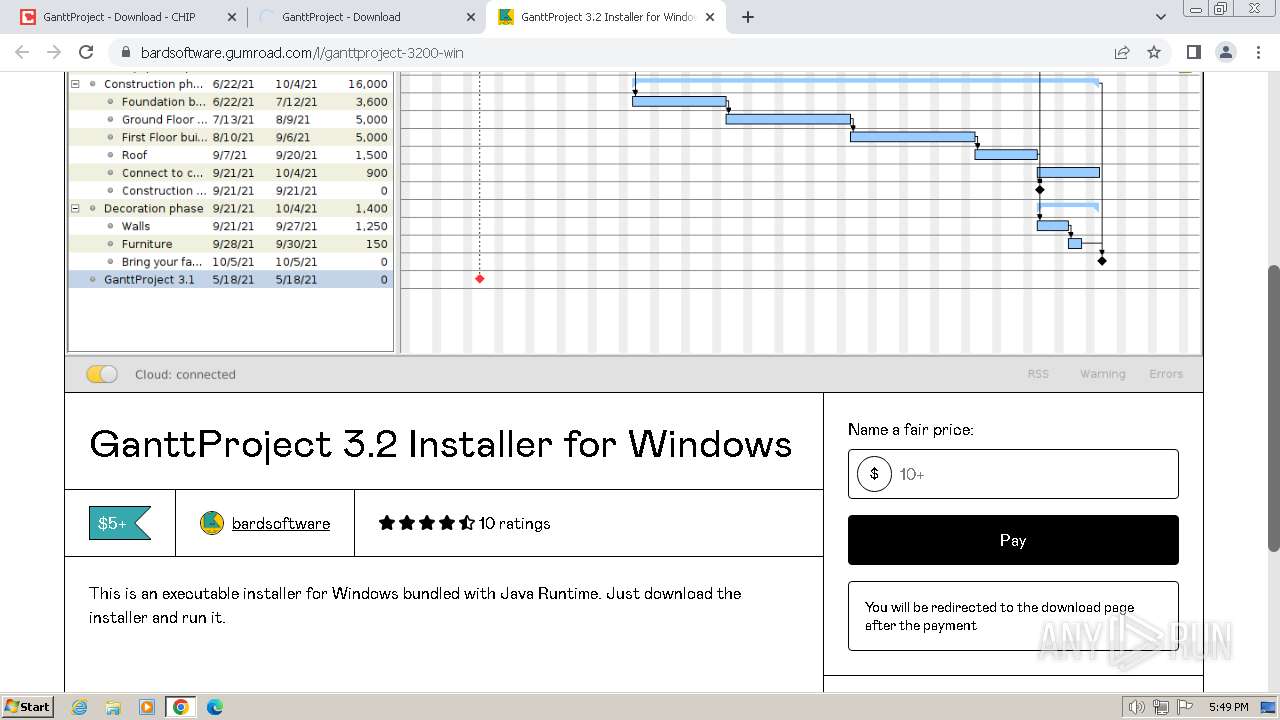Click the page vertical scrollbar thumb
1280x720 pixels.
1273,408
